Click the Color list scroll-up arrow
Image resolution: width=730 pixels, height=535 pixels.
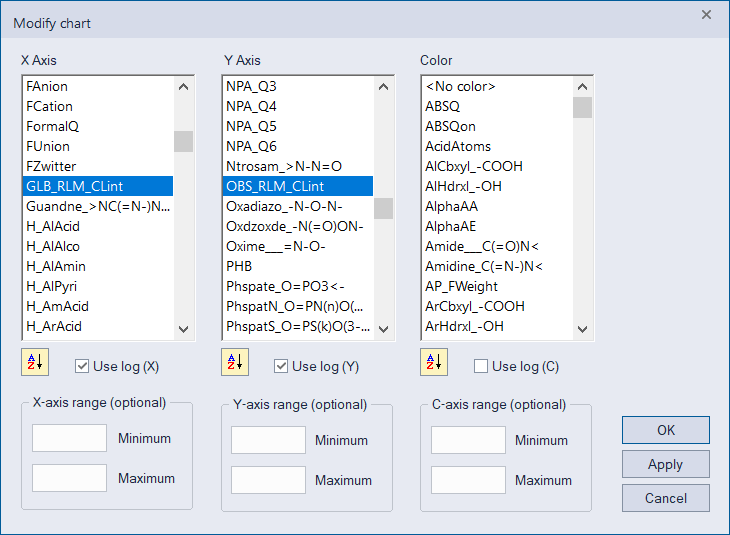tap(582, 87)
